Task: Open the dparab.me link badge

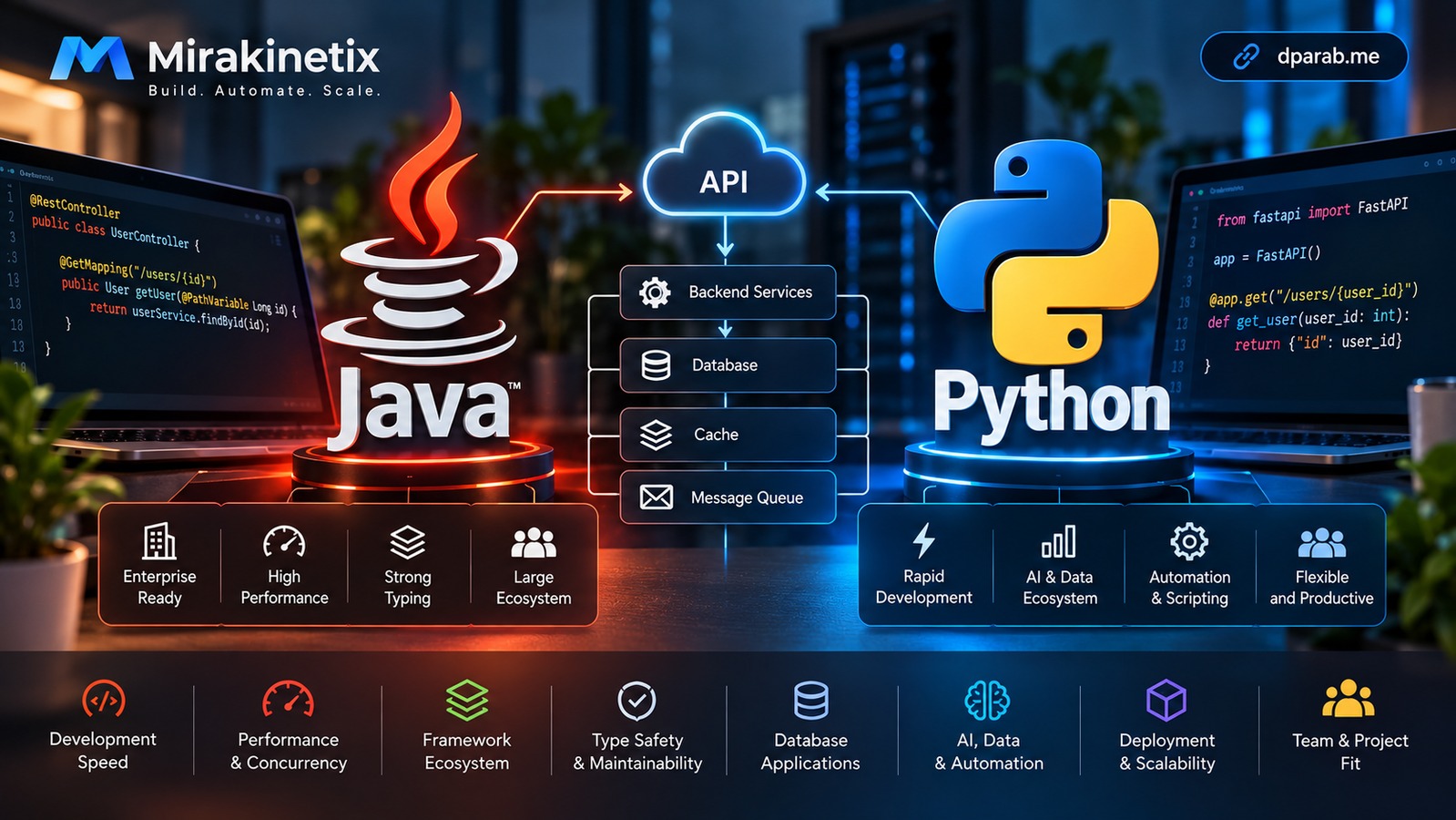Action: pyautogui.click(x=1304, y=56)
